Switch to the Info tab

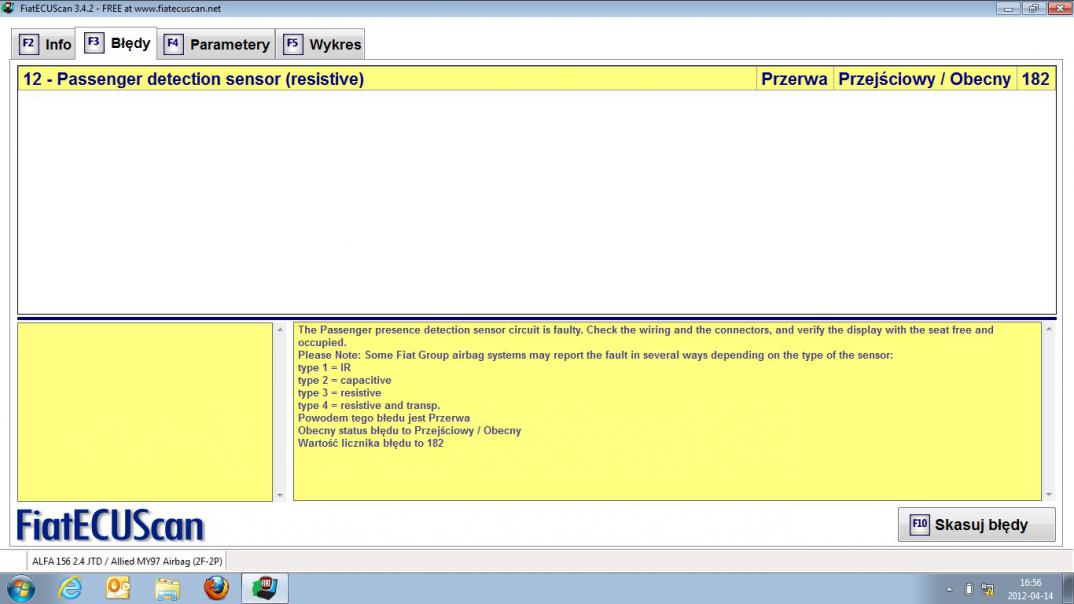(45, 45)
